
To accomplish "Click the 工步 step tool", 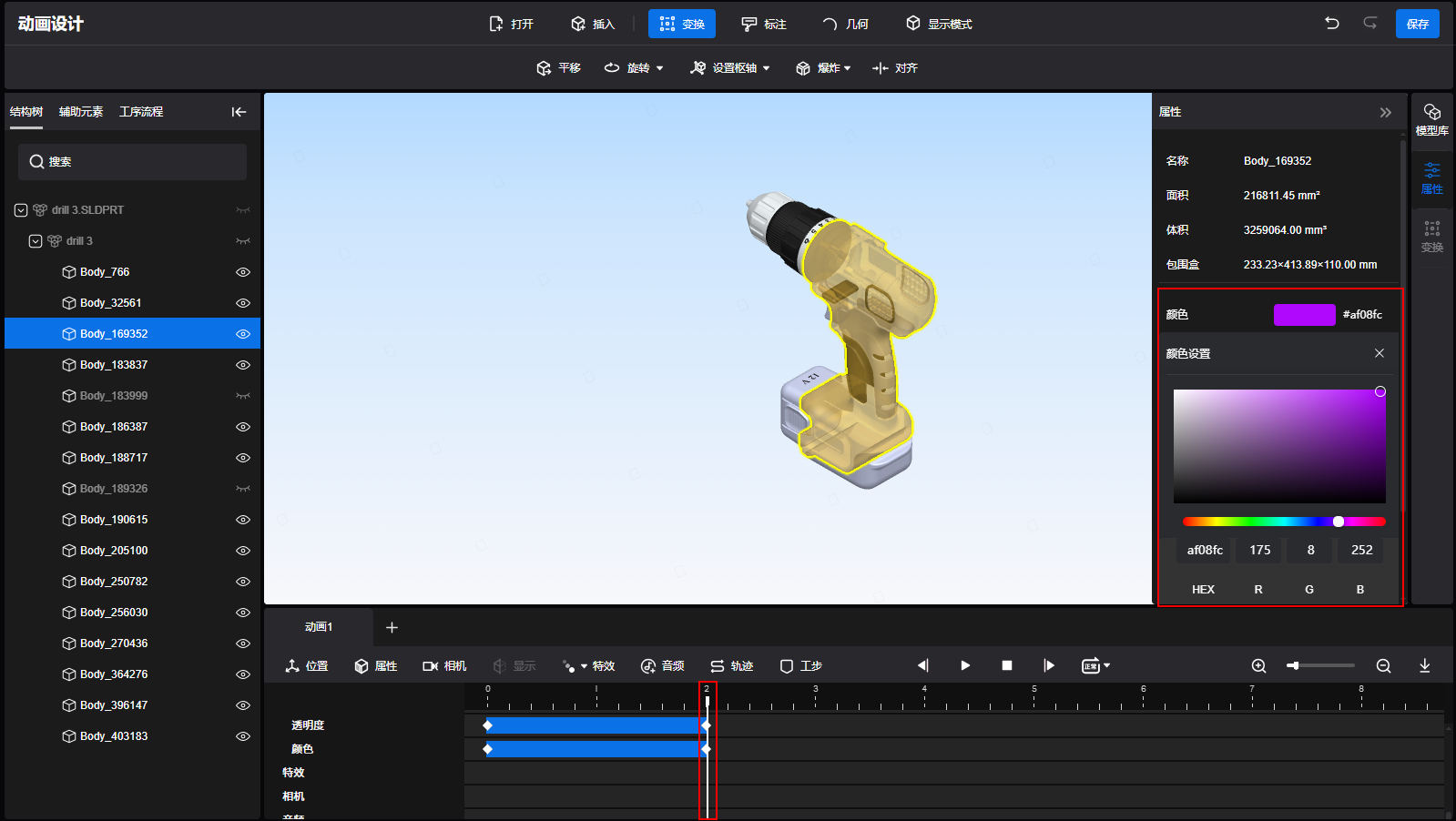I will 801,666.
